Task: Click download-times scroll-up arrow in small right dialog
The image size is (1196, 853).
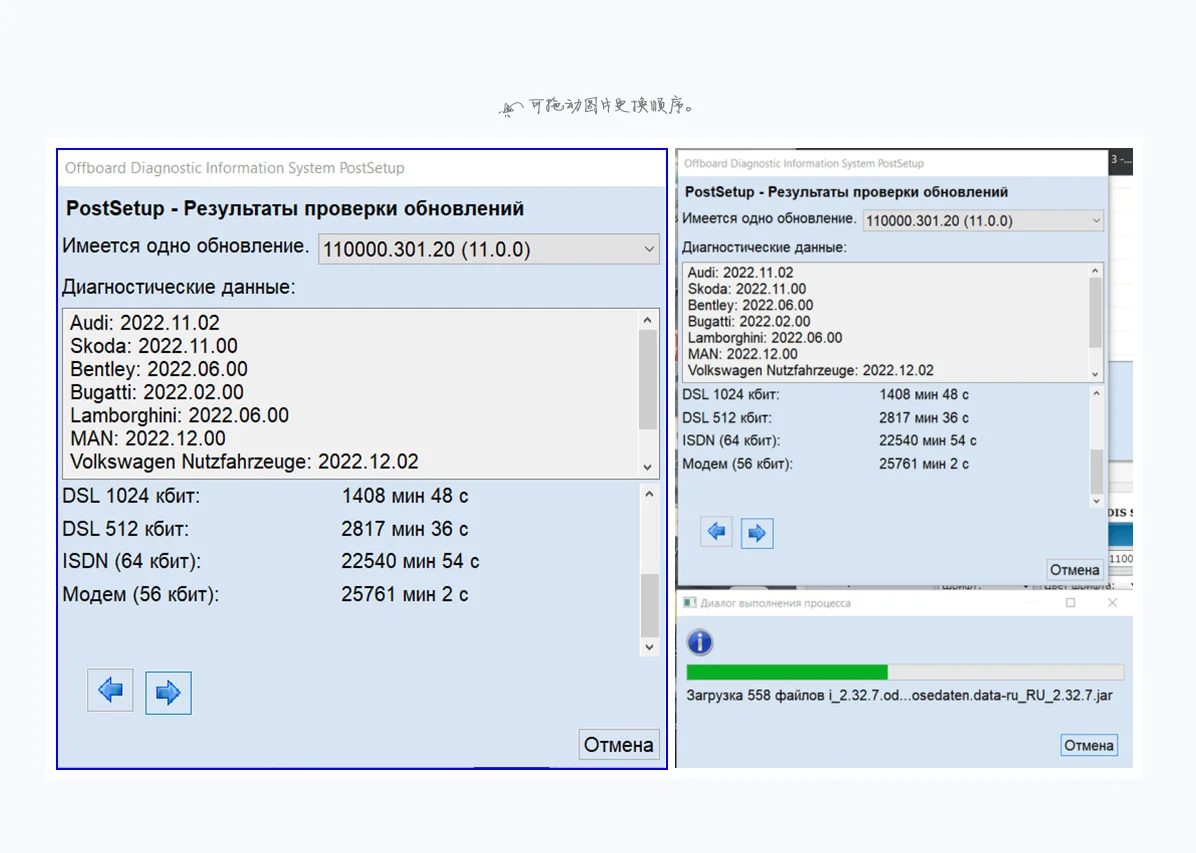Action: pyautogui.click(x=1096, y=394)
